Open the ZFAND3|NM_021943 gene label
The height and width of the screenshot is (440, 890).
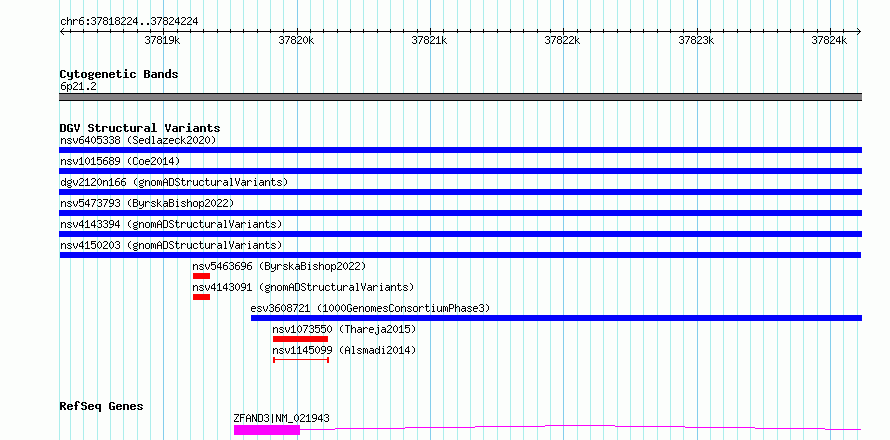click(x=282, y=418)
